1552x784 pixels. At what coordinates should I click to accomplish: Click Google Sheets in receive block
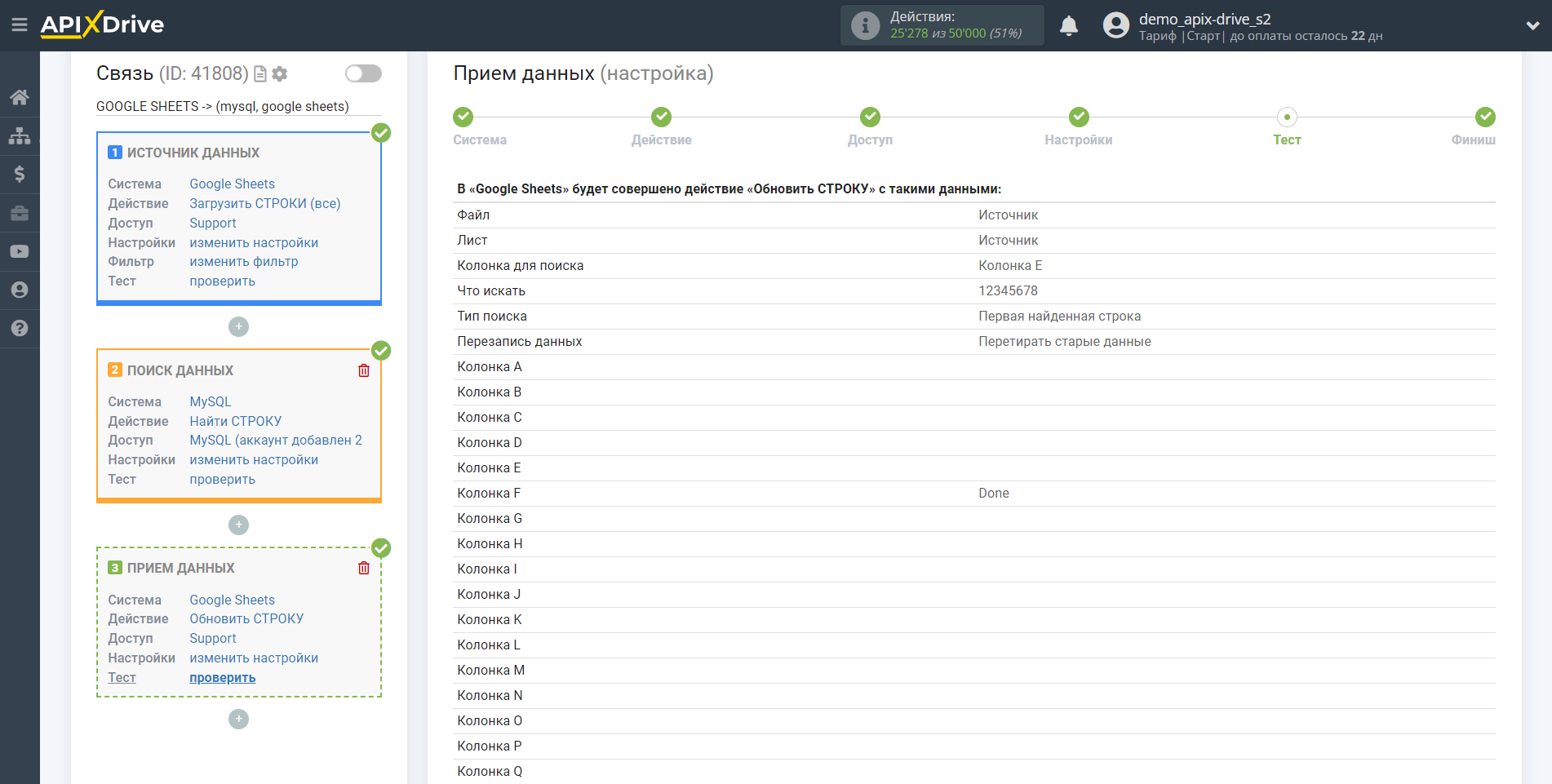(x=232, y=600)
